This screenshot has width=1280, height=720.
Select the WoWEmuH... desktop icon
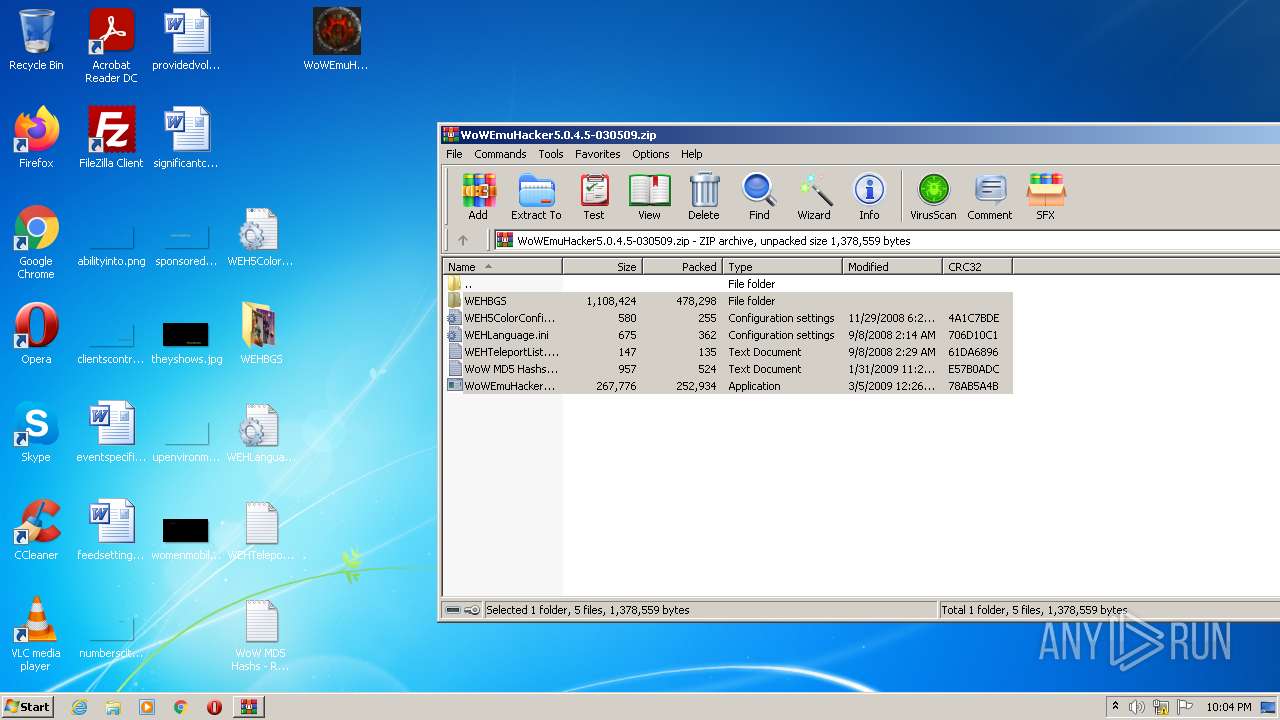[x=336, y=40]
